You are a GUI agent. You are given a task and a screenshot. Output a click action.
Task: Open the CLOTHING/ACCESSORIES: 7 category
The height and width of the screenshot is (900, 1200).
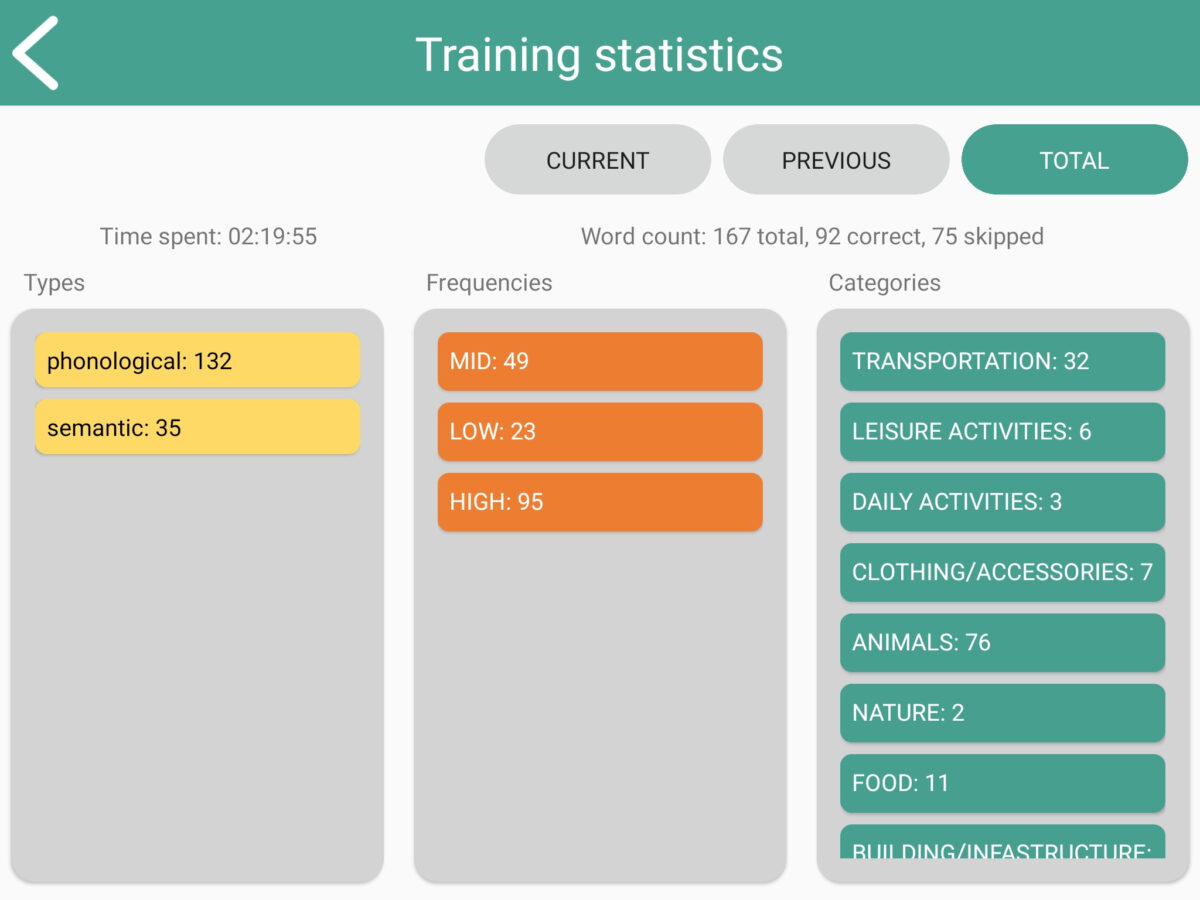point(1002,572)
